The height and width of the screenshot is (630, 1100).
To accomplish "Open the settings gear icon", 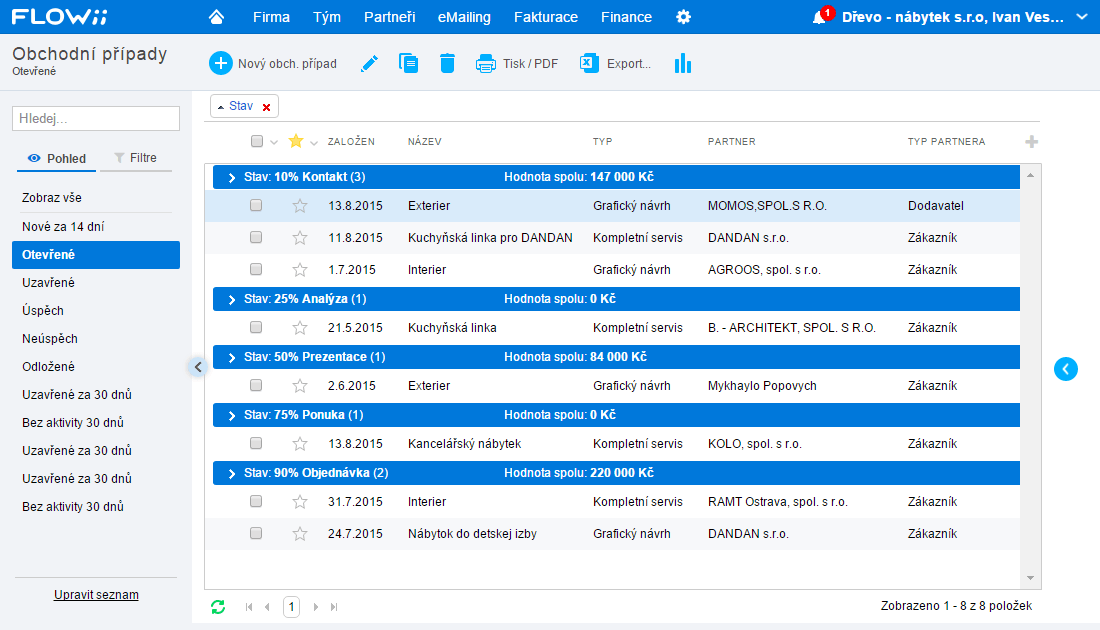I will [x=683, y=17].
